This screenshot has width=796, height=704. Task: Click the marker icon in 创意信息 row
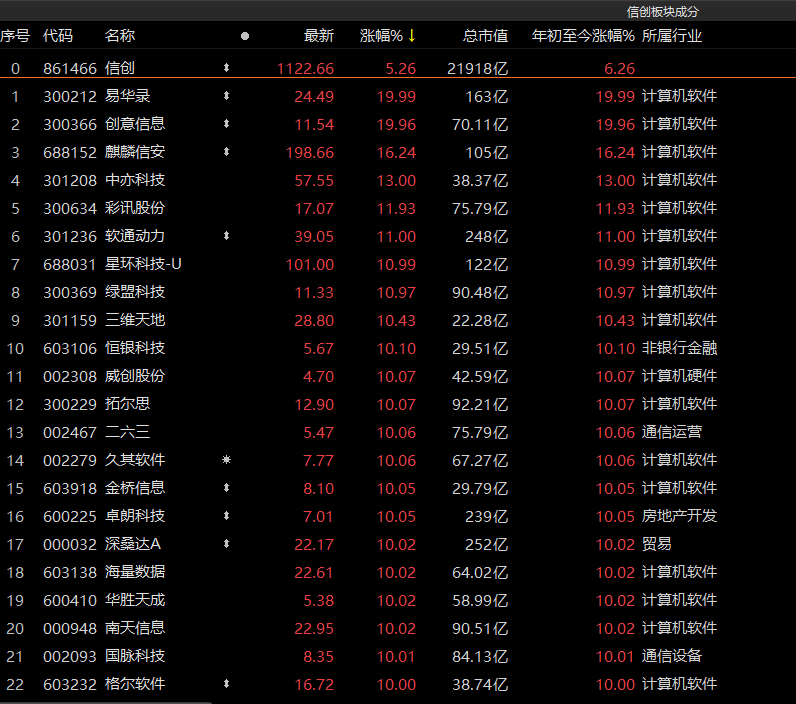point(226,123)
